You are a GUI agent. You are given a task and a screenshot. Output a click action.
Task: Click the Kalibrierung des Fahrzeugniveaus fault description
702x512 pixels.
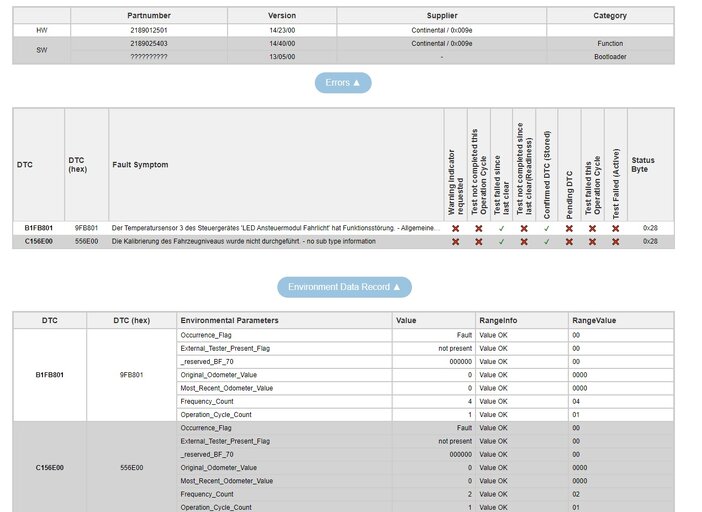(x=244, y=242)
